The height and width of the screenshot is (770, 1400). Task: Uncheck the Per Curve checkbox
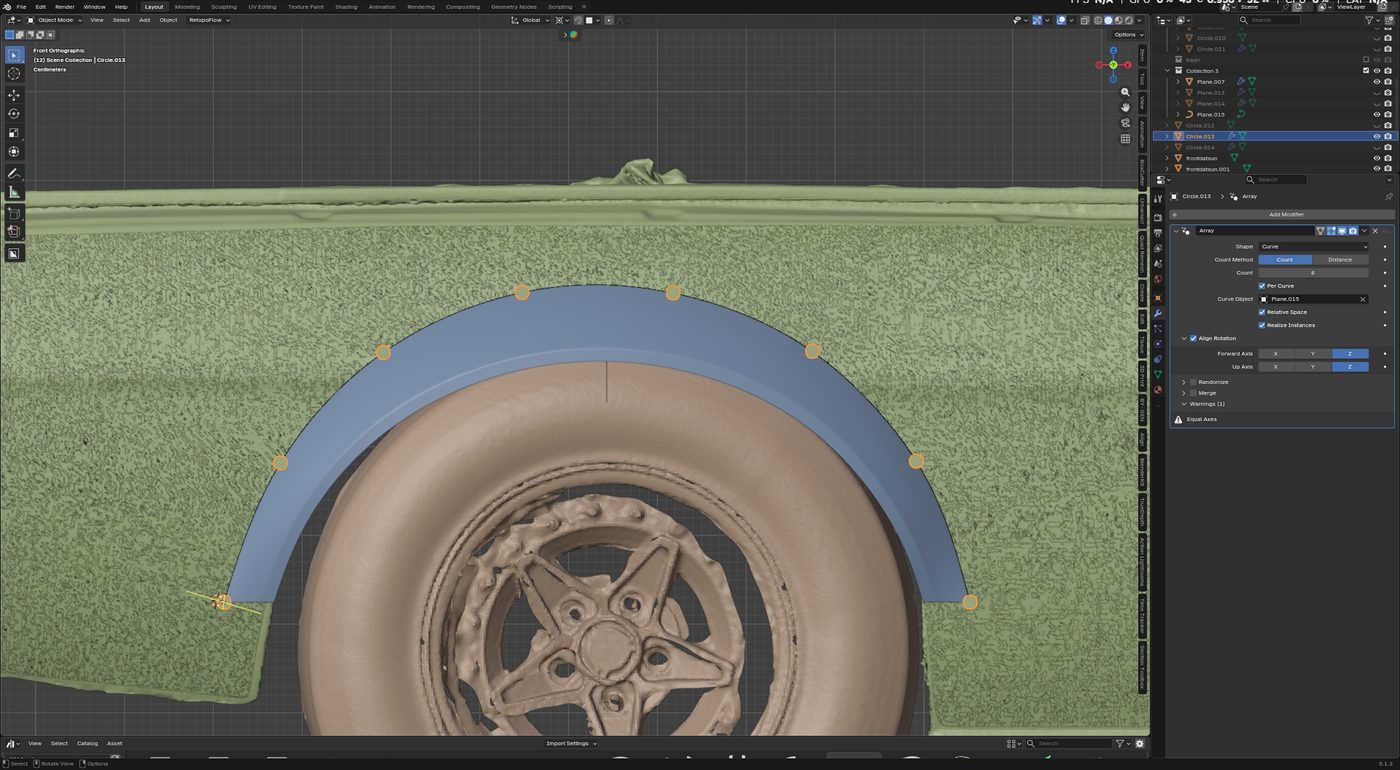(1262, 286)
